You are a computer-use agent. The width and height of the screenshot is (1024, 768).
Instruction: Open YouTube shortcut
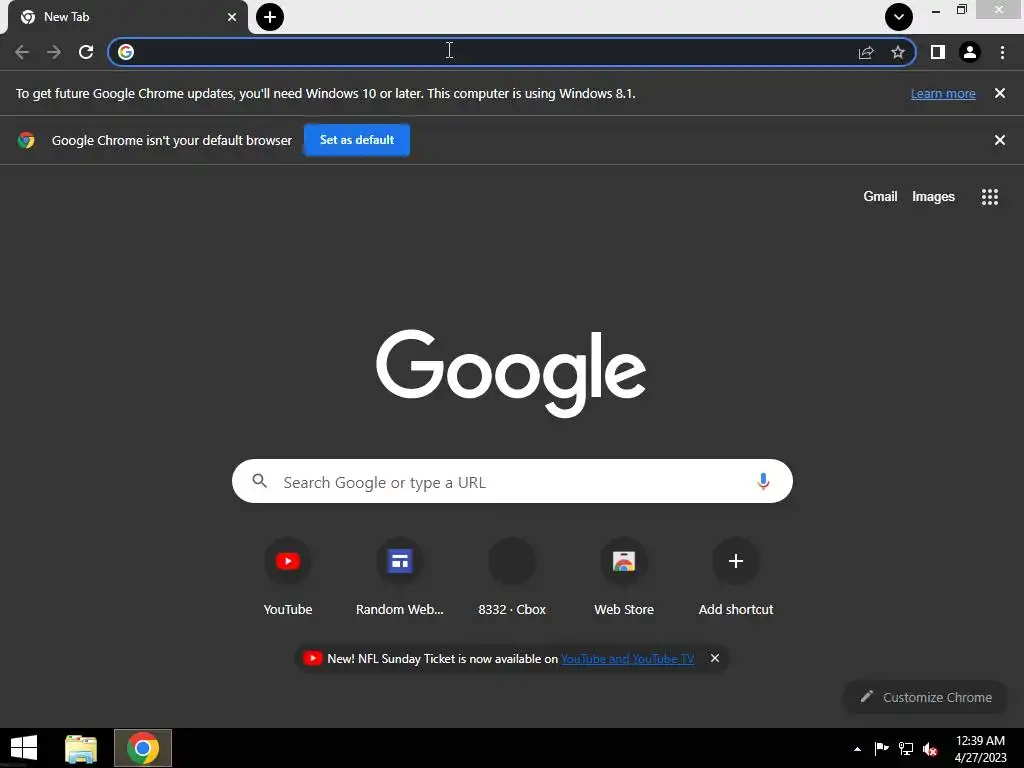tap(288, 577)
